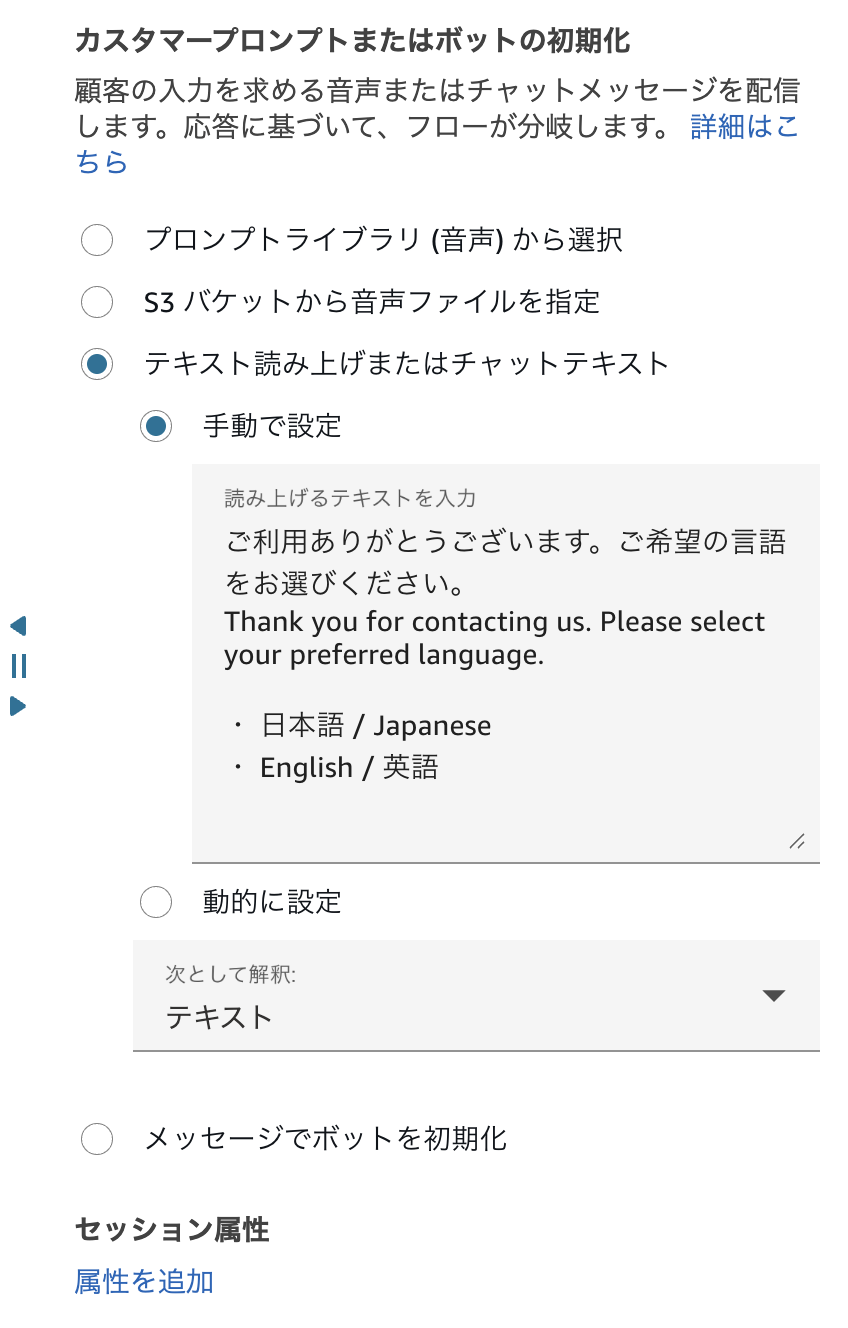The height and width of the screenshot is (1328, 848).
Task: Click the left-pointing panel collapse arrow
Action: 18,626
